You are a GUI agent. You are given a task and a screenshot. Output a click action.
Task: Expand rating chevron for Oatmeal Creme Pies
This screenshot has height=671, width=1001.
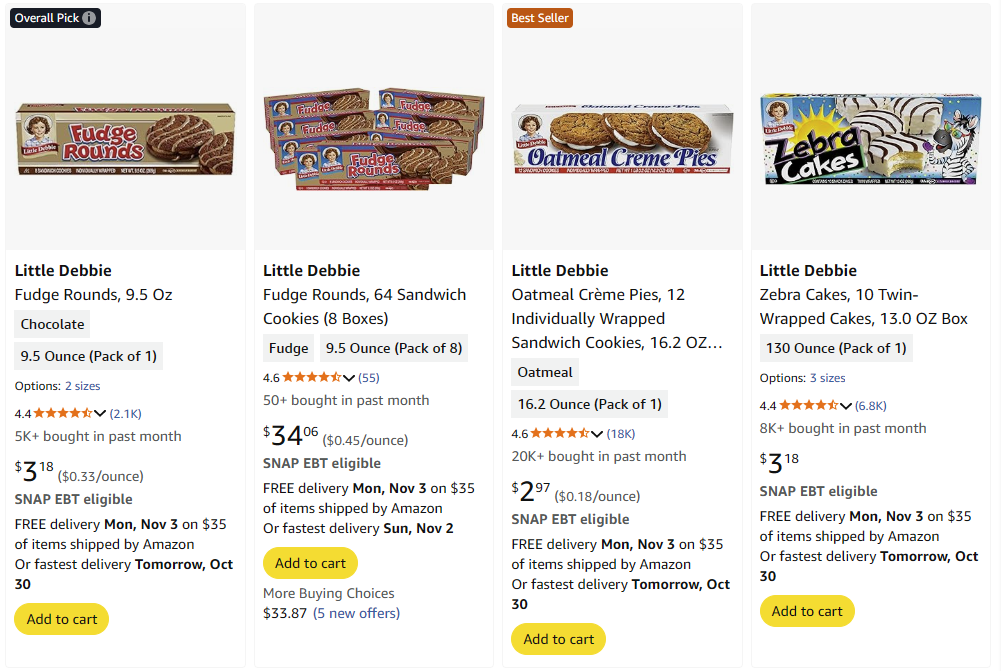597,433
